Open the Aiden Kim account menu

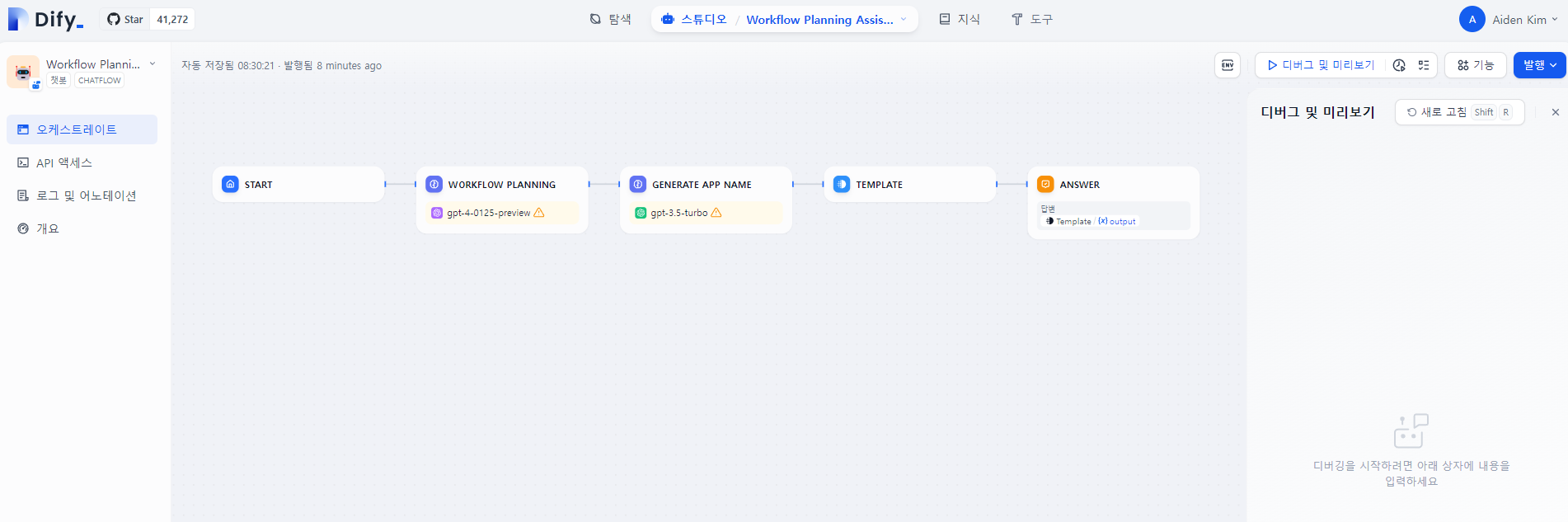coord(1508,19)
